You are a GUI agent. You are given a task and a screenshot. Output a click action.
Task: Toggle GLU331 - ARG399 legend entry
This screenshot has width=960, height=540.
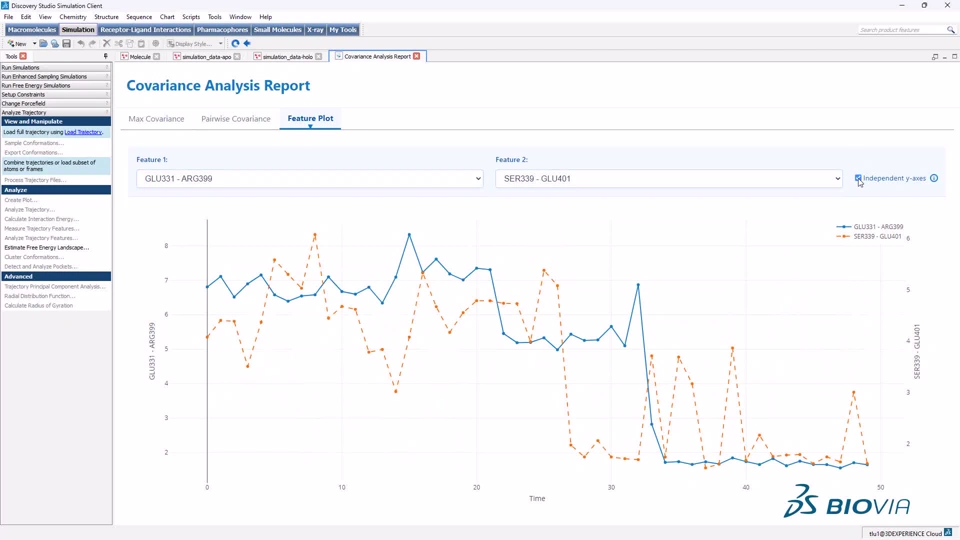click(870, 227)
